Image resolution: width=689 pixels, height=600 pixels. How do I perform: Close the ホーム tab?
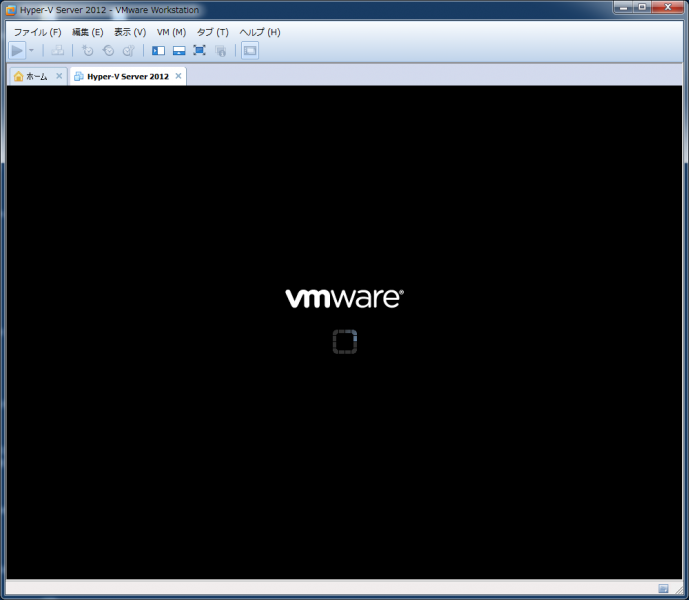(x=59, y=76)
